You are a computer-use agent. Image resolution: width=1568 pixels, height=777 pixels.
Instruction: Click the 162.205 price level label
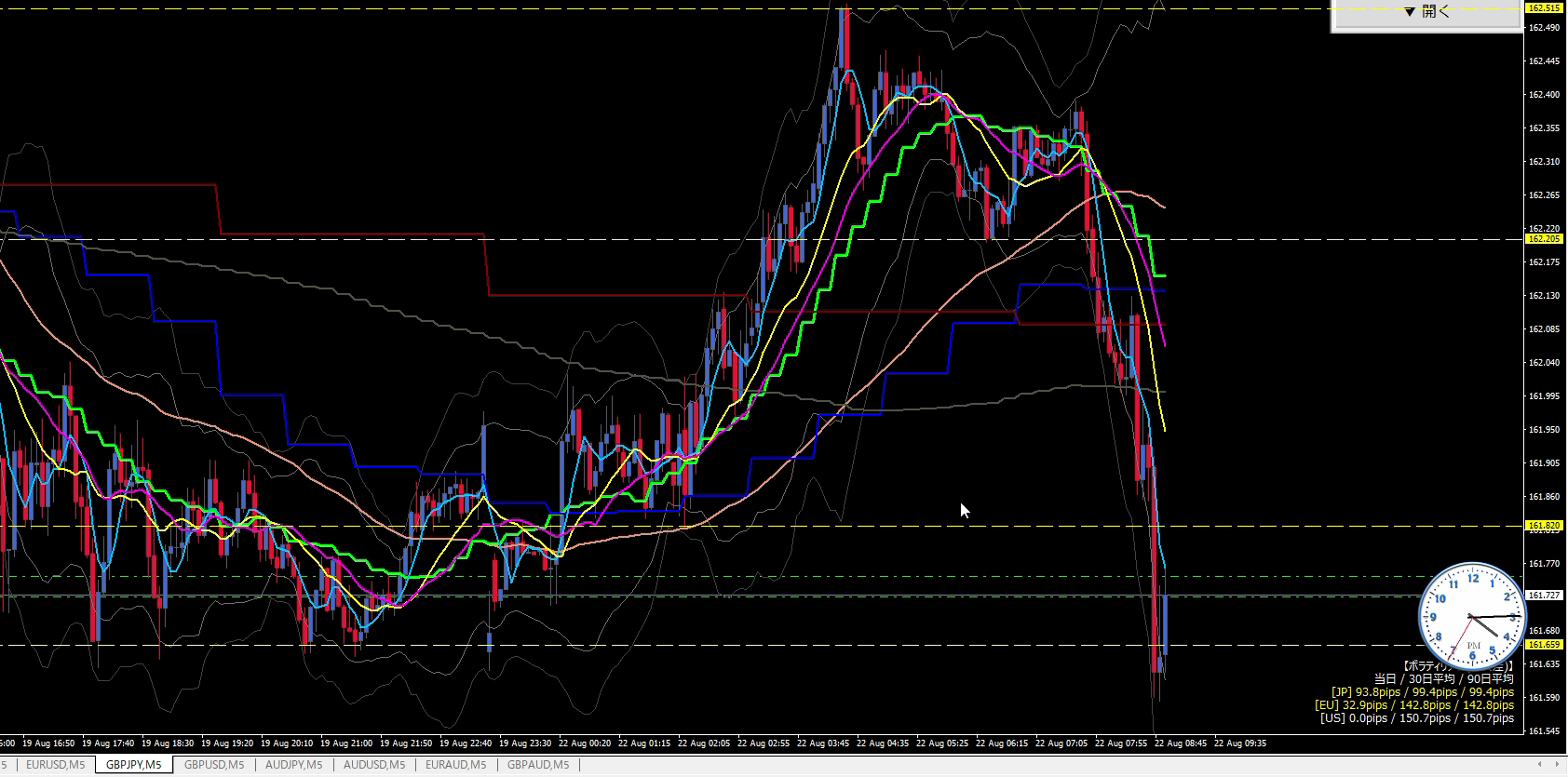tap(1545, 239)
